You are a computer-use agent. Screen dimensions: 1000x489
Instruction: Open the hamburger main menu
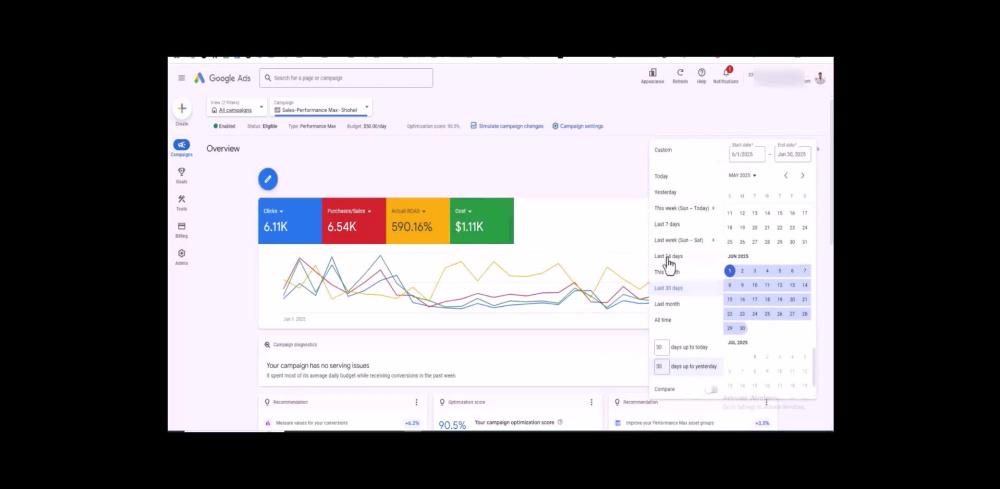coord(182,78)
